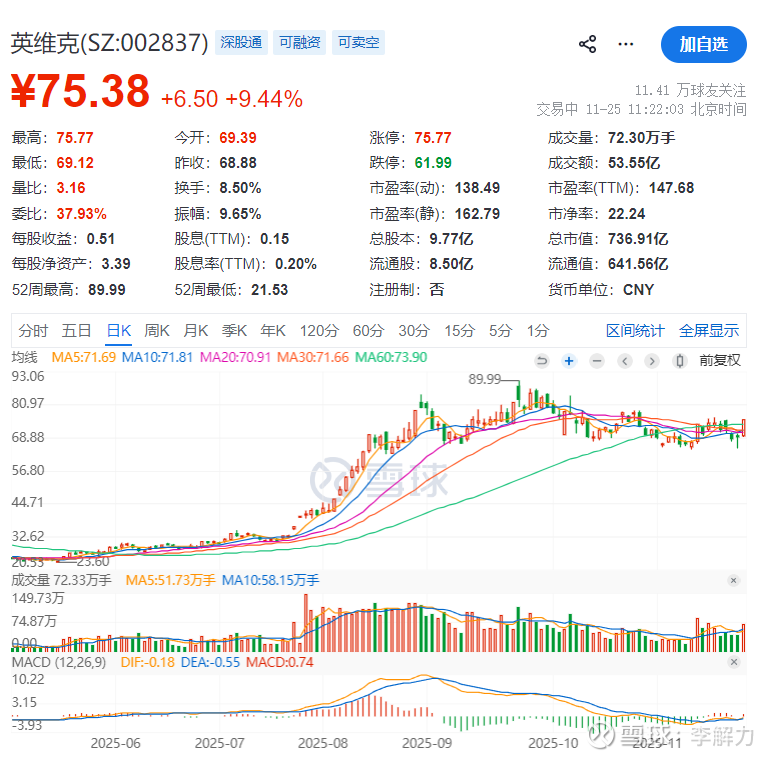
Task: Click the chart reset undo arrow icon
Action: point(542,361)
